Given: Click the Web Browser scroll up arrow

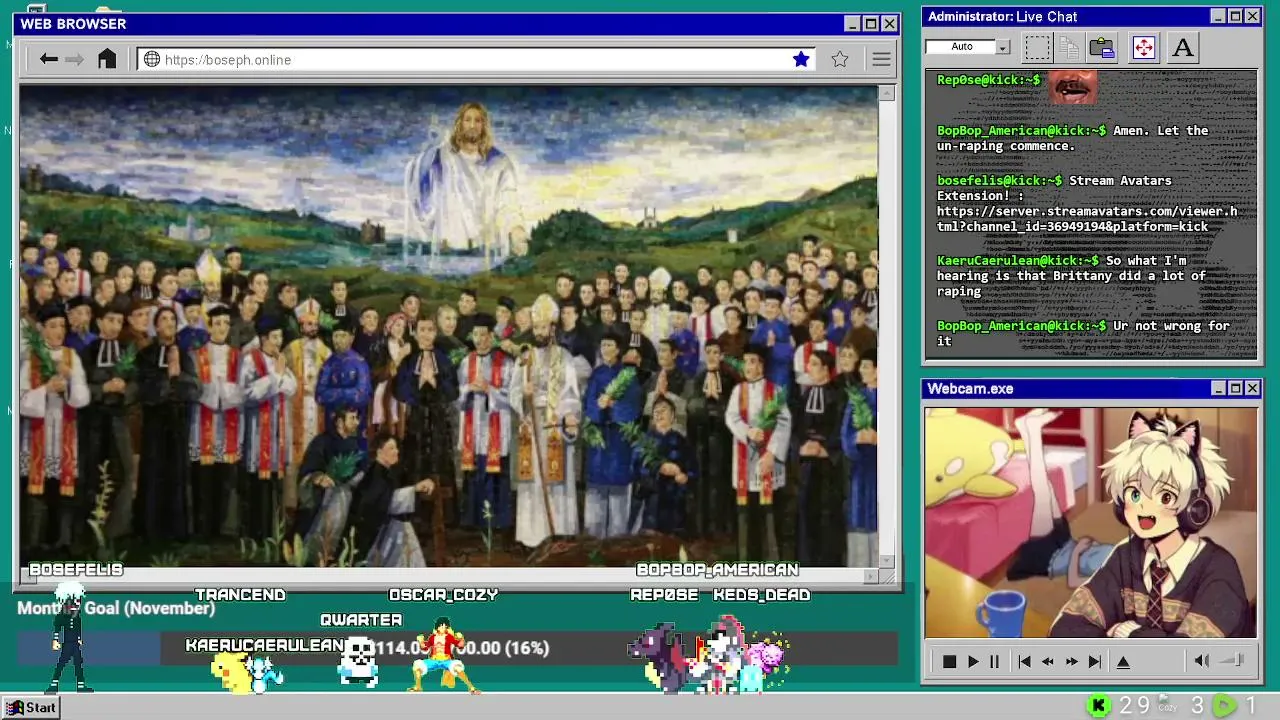Looking at the screenshot, I should point(886,93).
